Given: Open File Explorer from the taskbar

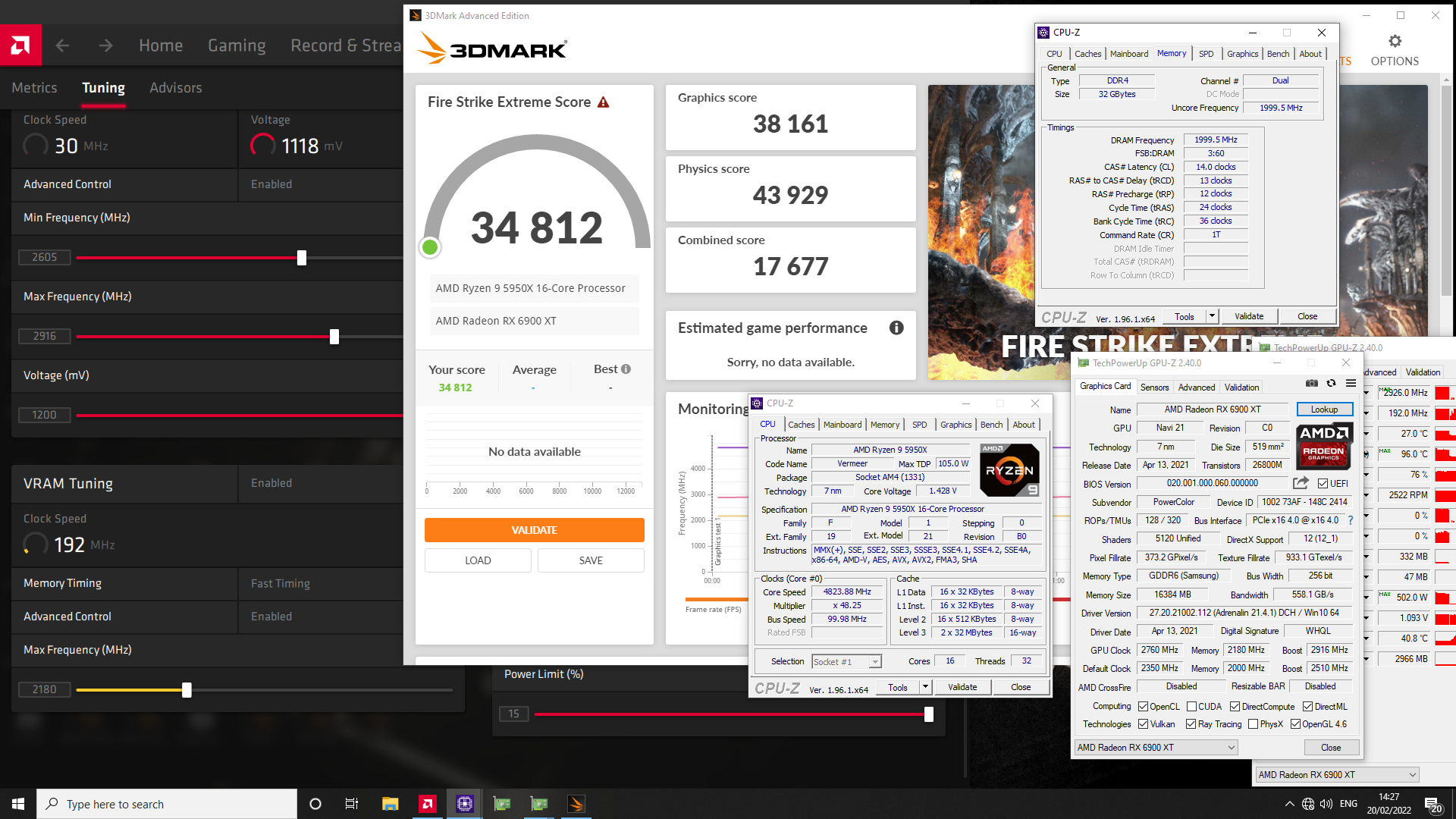Looking at the screenshot, I should pyautogui.click(x=391, y=804).
